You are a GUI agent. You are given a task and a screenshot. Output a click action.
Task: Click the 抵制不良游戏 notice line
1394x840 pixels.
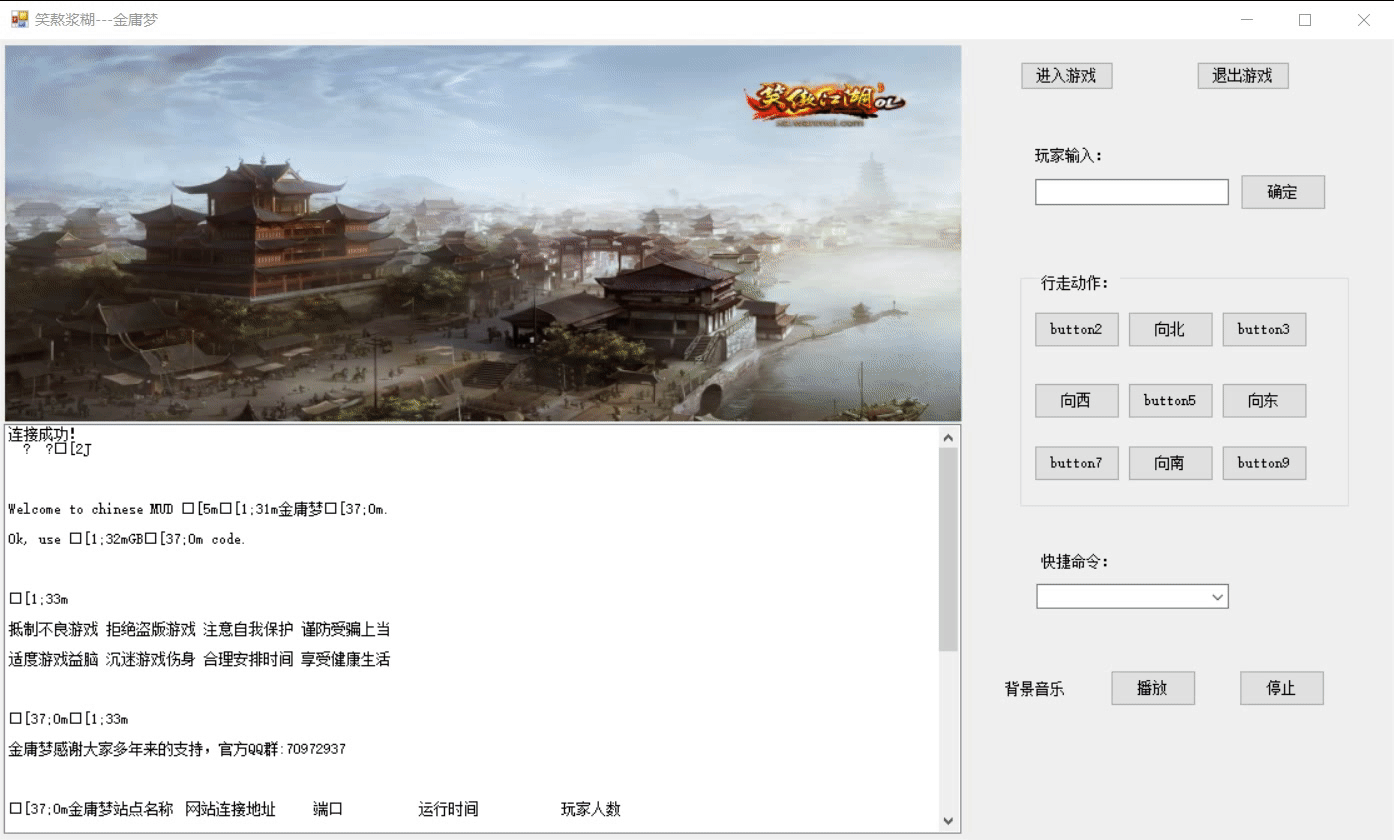tap(199, 629)
